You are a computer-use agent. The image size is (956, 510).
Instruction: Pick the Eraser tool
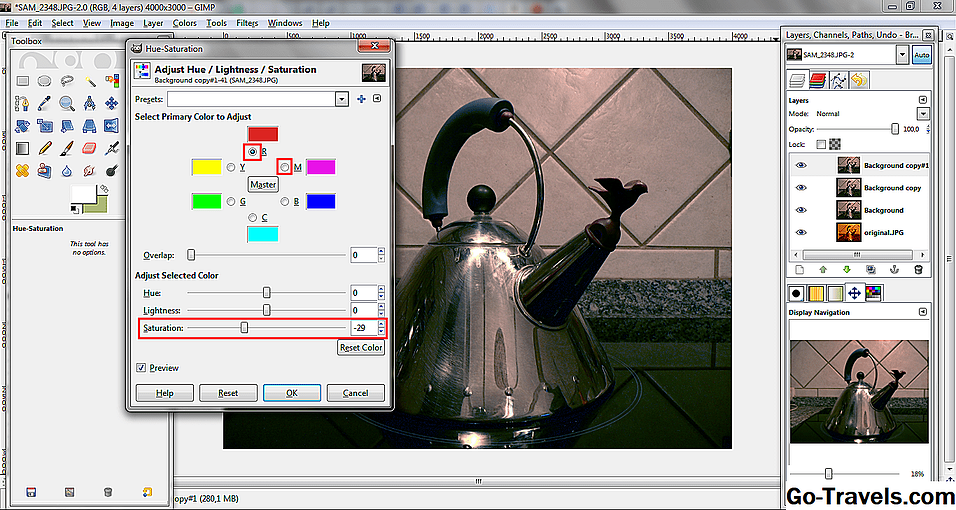(89, 148)
